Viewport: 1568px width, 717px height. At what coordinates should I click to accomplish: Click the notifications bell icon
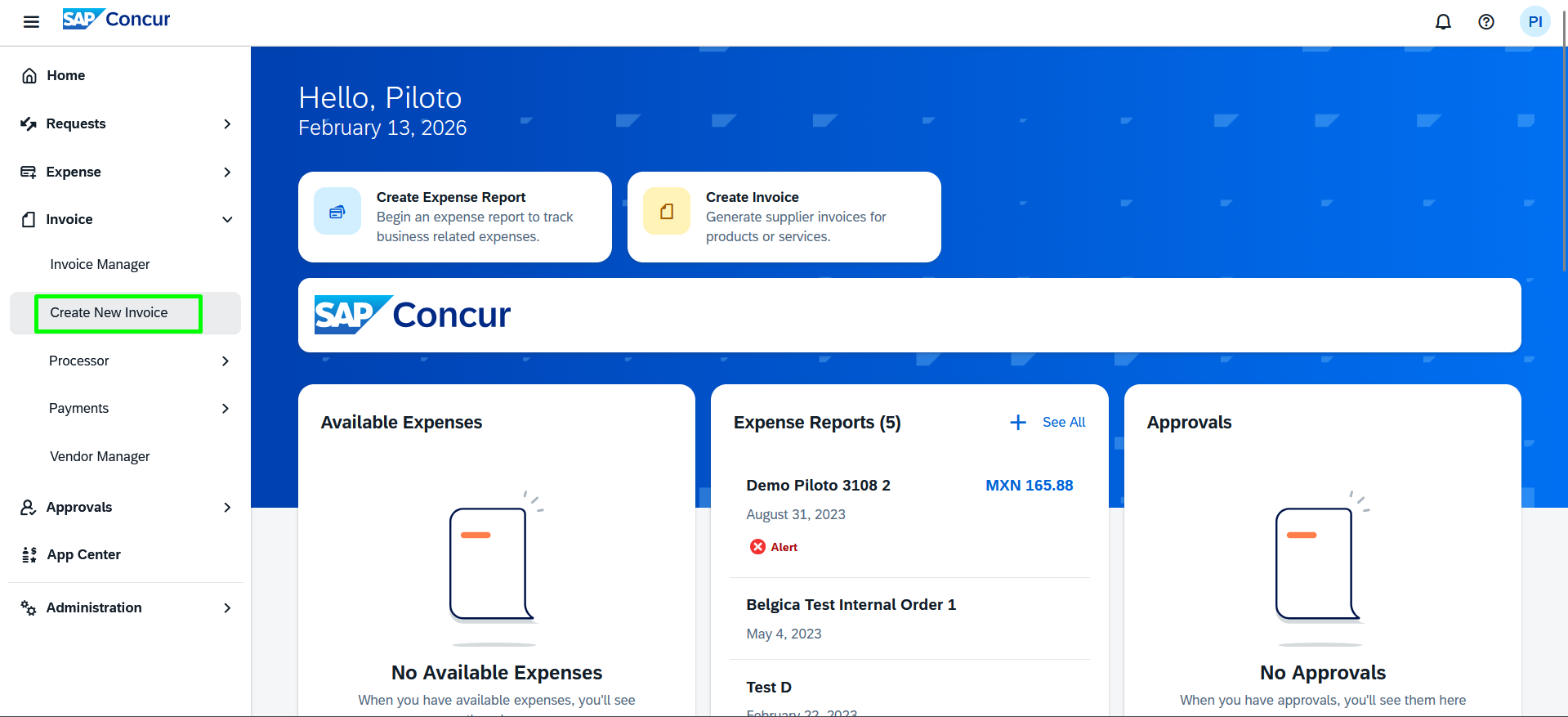tap(1443, 22)
